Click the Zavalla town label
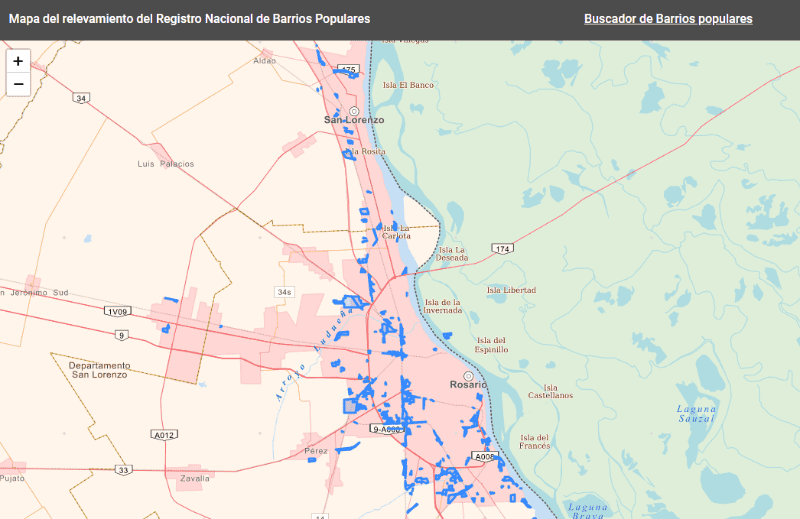Image resolution: width=800 pixels, height=519 pixels. 194,478
